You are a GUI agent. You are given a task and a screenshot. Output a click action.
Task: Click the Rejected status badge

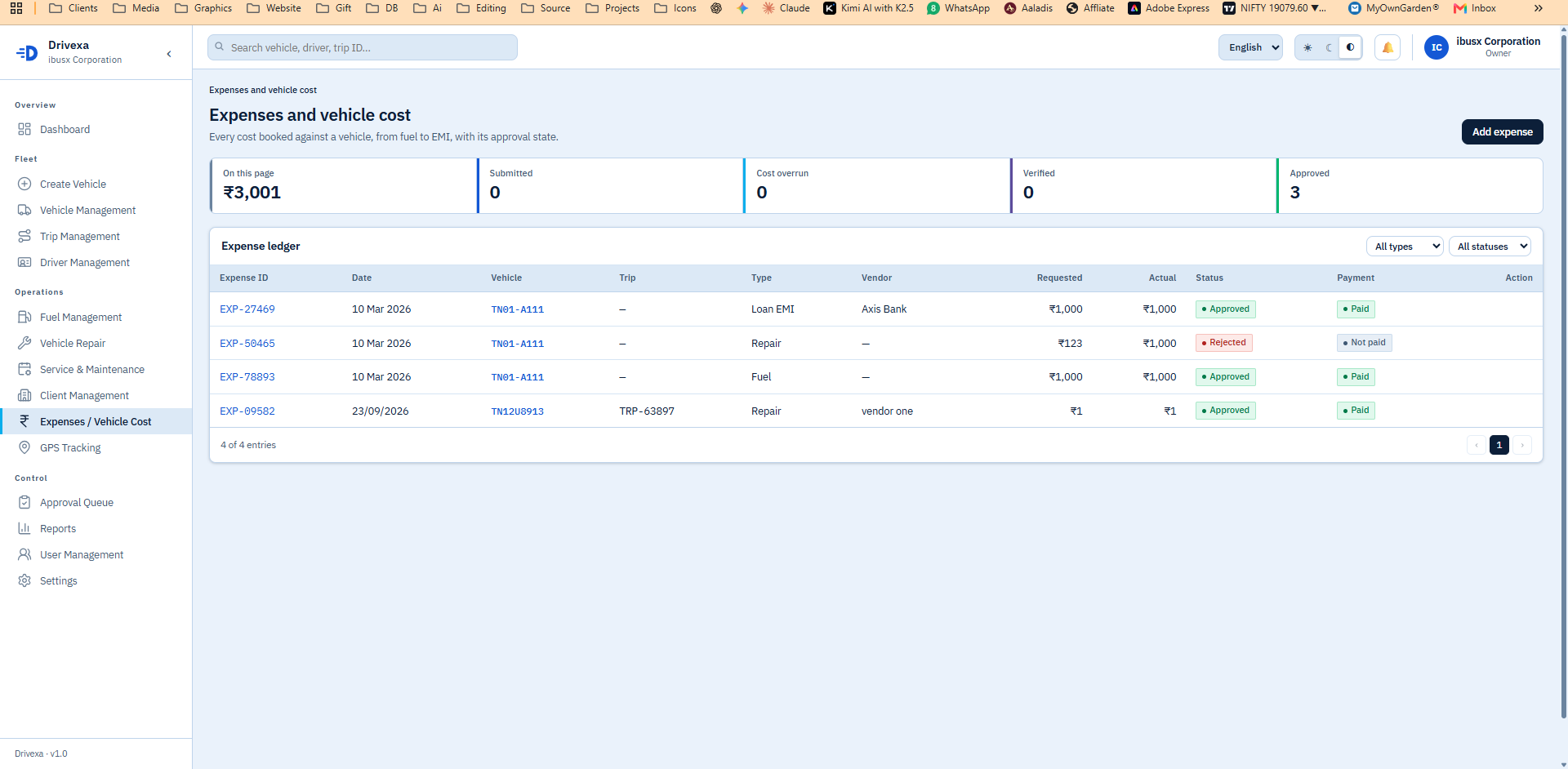[1223, 343]
